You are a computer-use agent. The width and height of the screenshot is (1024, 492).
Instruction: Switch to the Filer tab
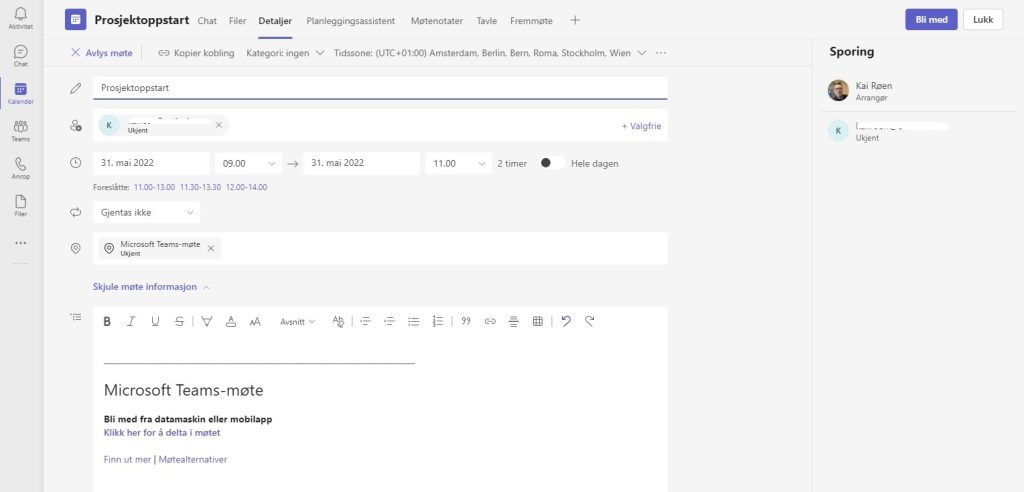click(238, 21)
